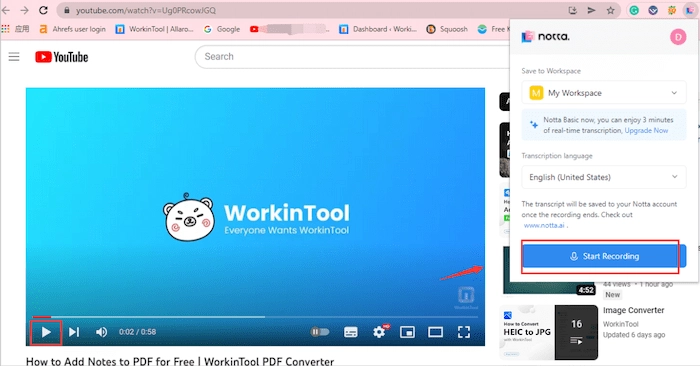Open the Squoosh bookmark
Screen dimensions: 700x366
(x=447, y=29)
